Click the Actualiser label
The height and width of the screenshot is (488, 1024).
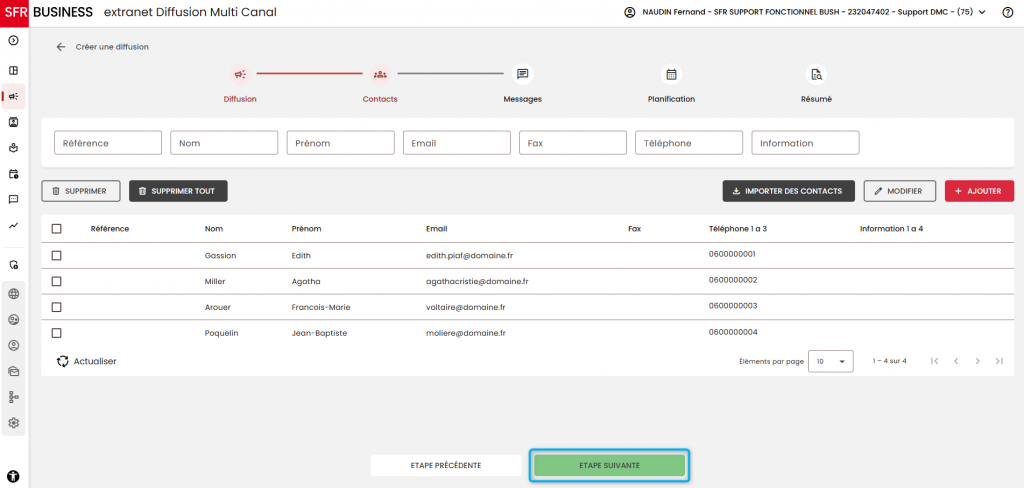(95, 361)
